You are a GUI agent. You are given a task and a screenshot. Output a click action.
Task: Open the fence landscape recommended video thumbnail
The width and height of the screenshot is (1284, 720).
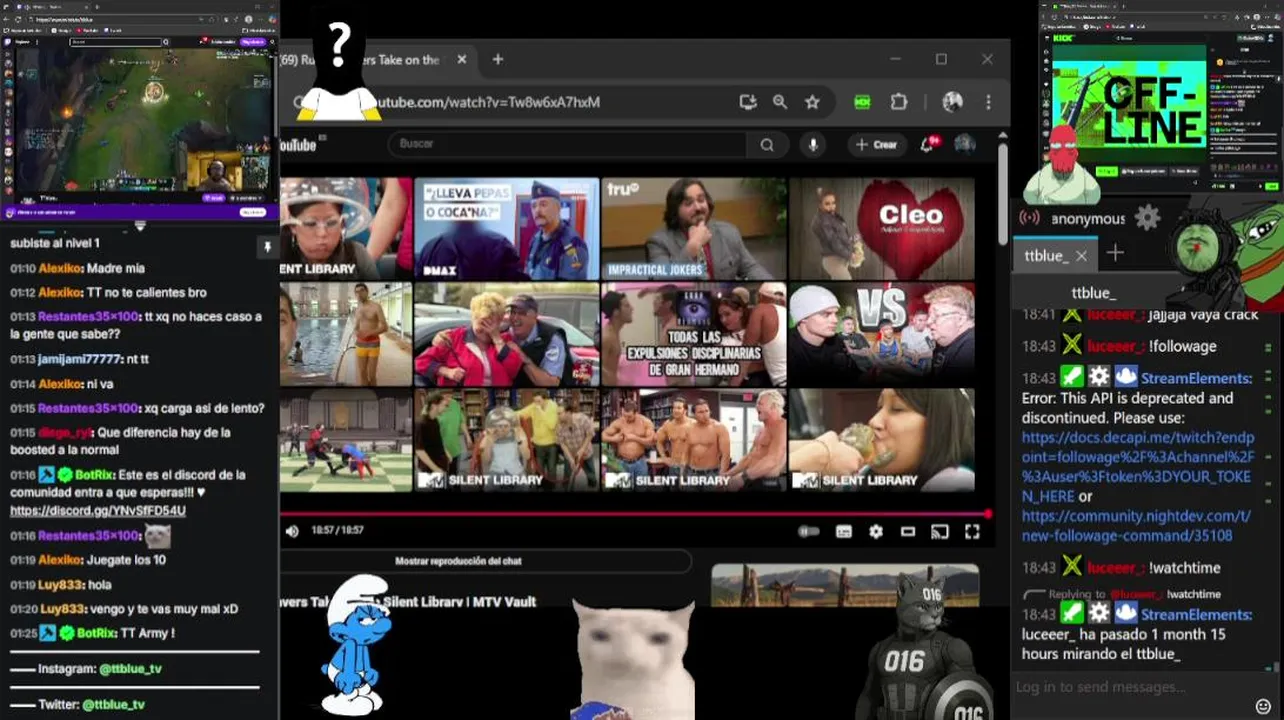845,585
